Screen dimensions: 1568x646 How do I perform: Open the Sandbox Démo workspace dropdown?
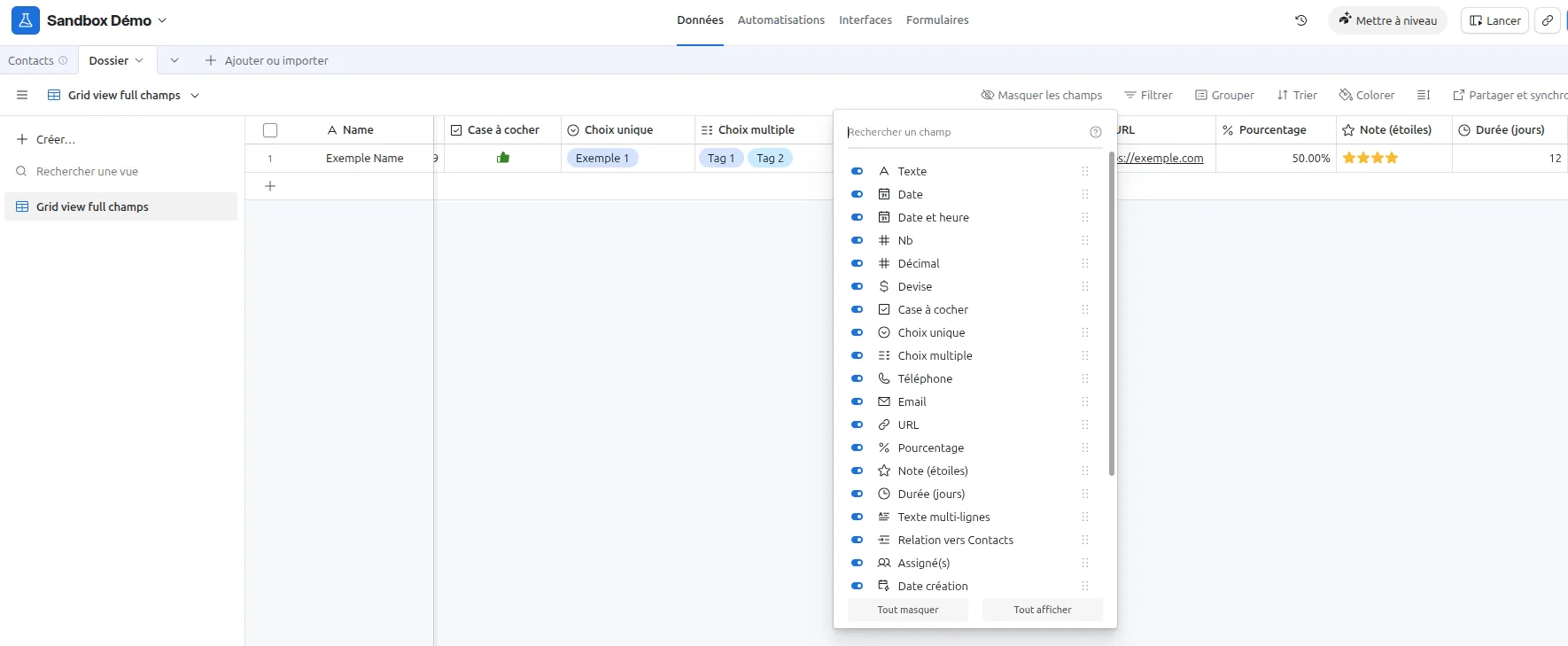click(162, 20)
